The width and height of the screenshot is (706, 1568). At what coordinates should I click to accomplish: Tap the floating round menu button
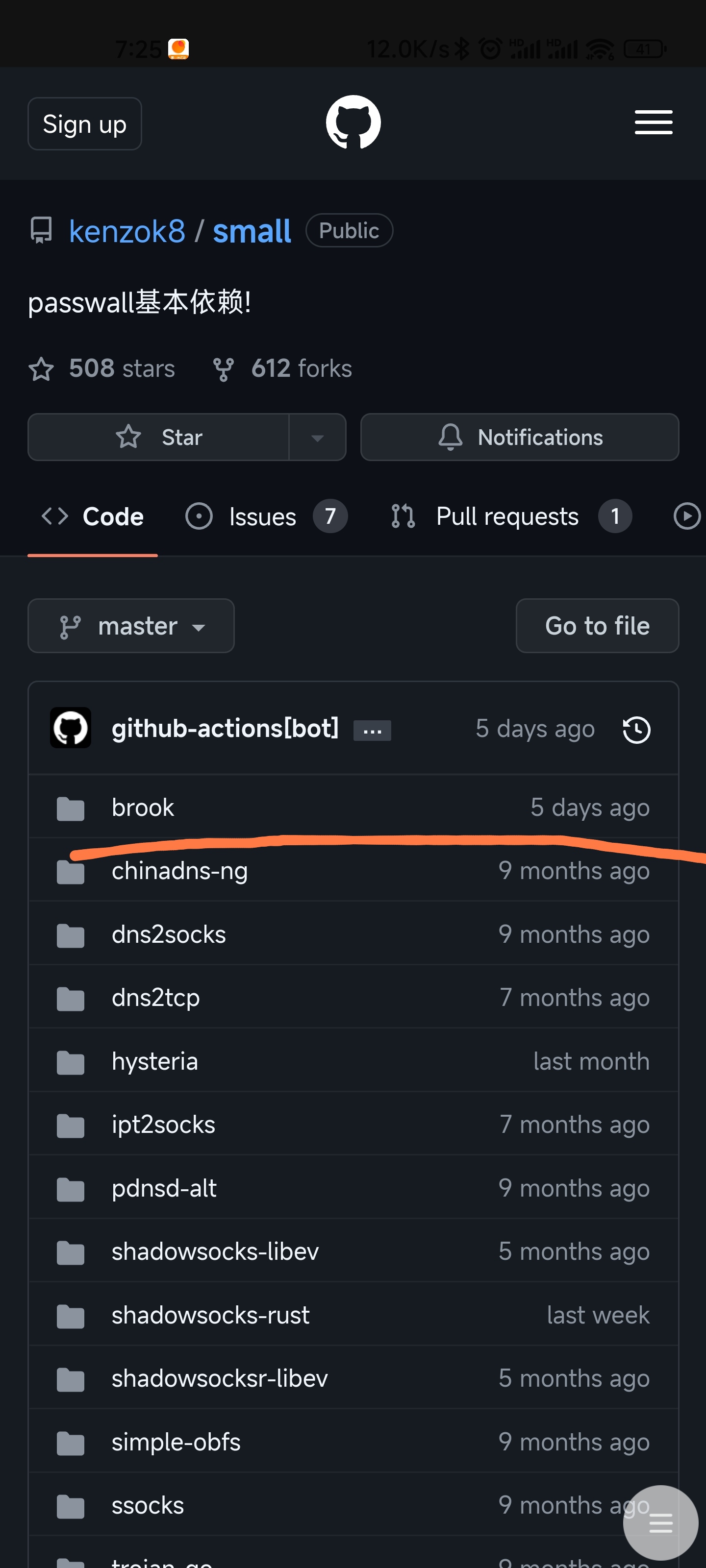pos(660,1523)
